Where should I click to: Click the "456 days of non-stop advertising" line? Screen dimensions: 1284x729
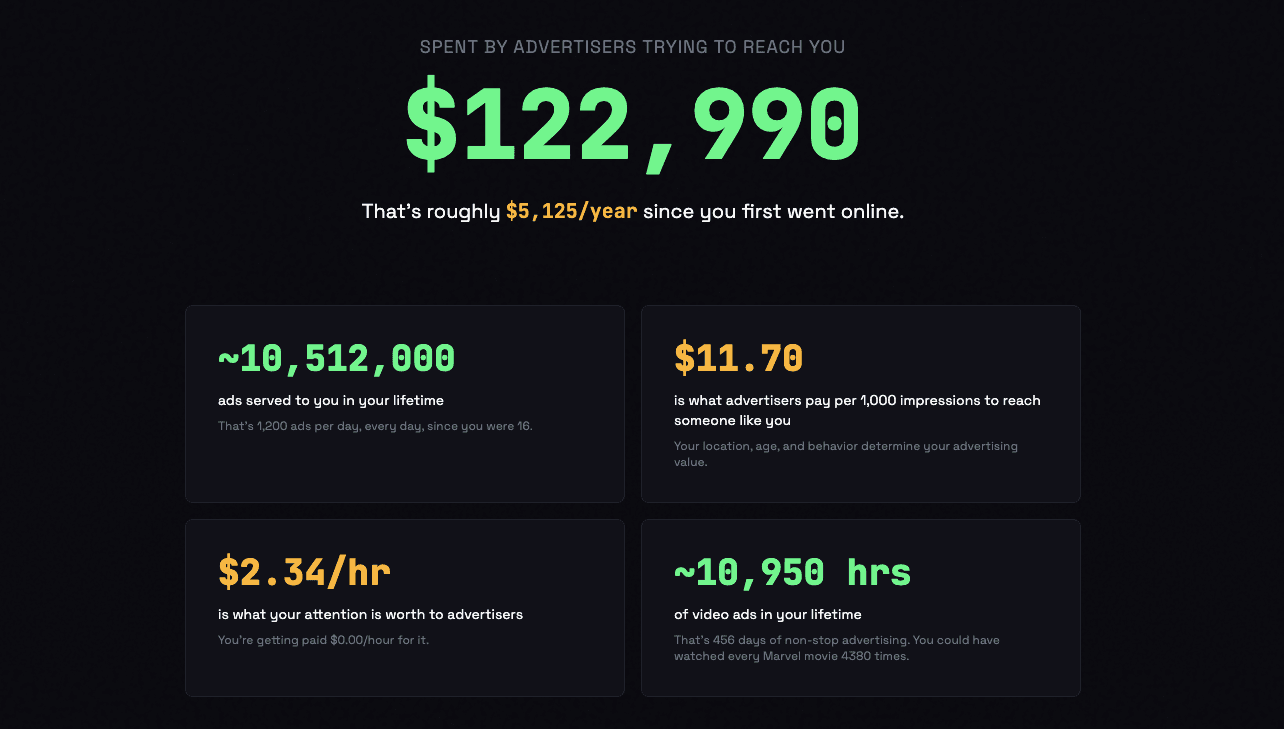coord(836,640)
